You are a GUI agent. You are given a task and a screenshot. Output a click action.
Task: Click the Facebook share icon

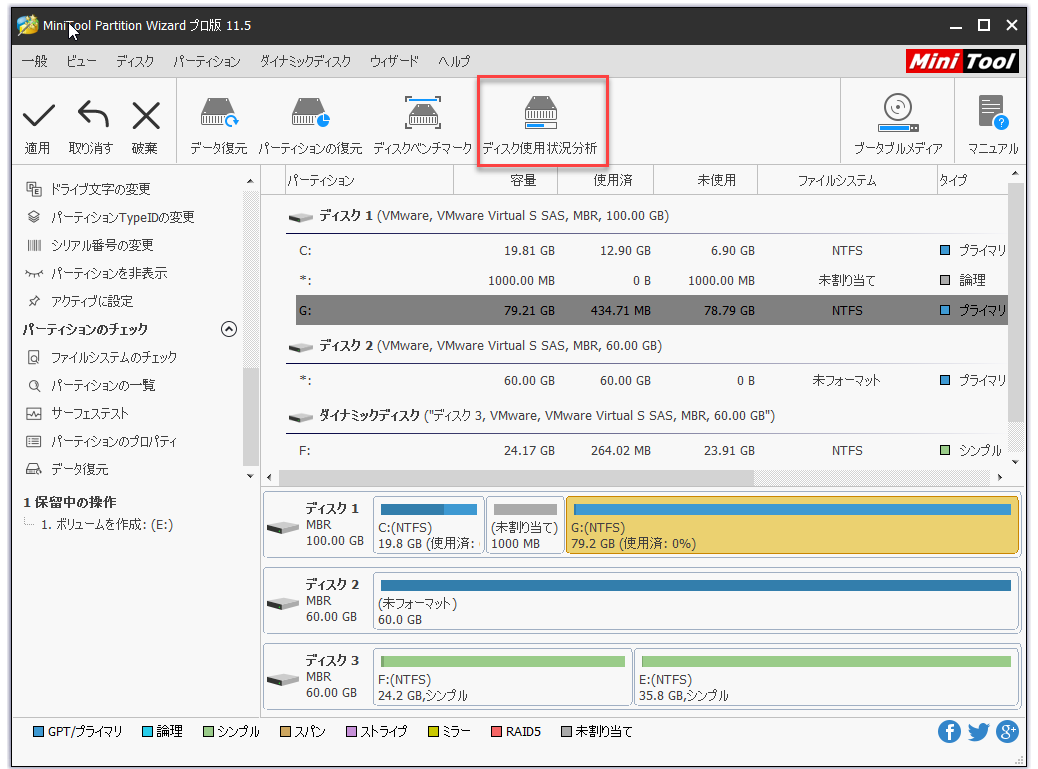(949, 731)
